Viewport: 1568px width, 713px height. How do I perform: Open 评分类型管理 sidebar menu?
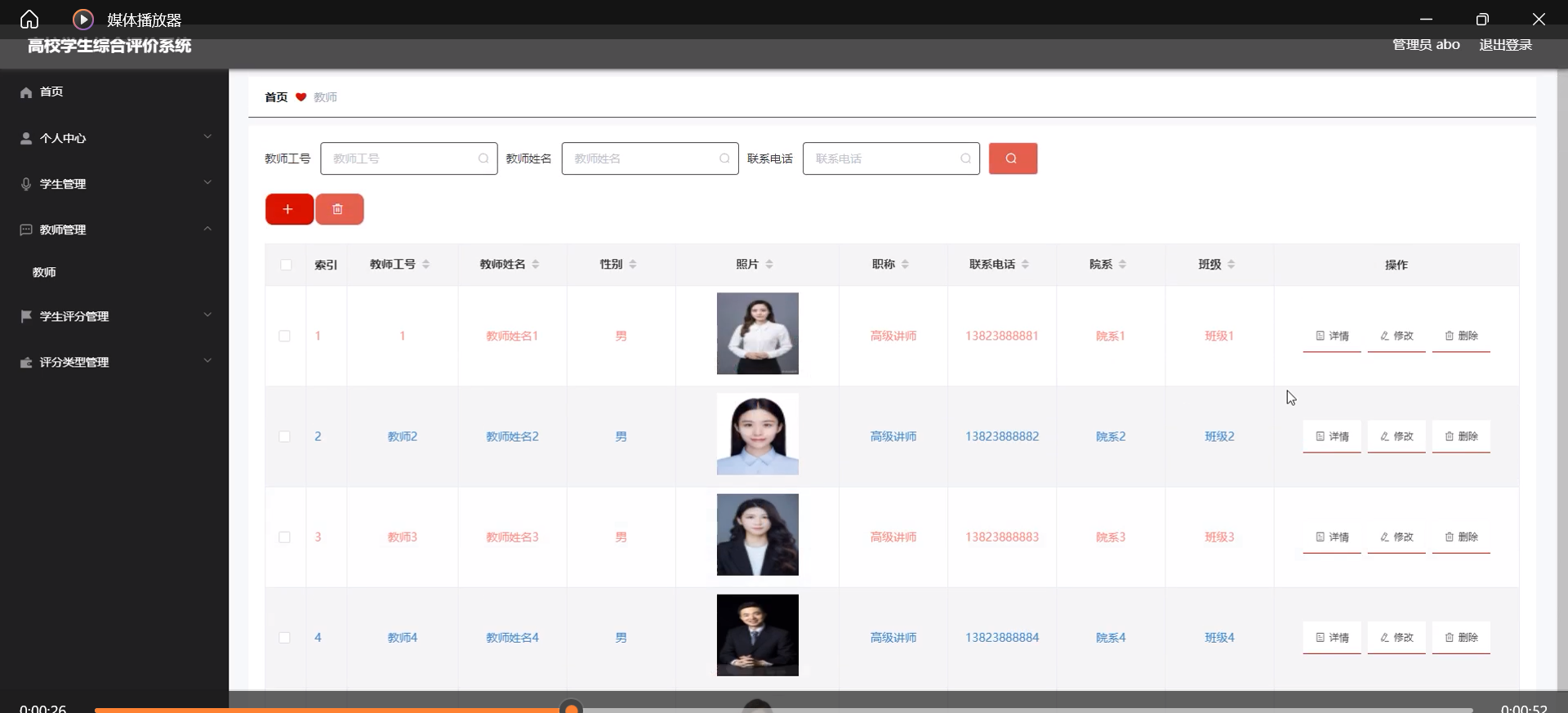click(x=114, y=362)
